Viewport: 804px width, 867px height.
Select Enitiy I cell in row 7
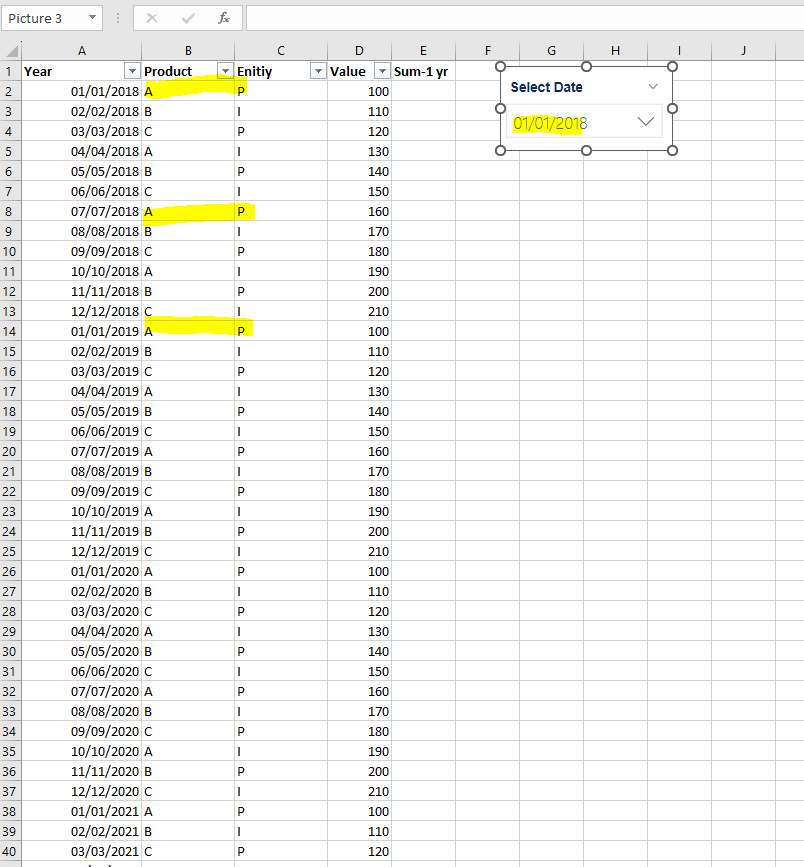point(281,191)
